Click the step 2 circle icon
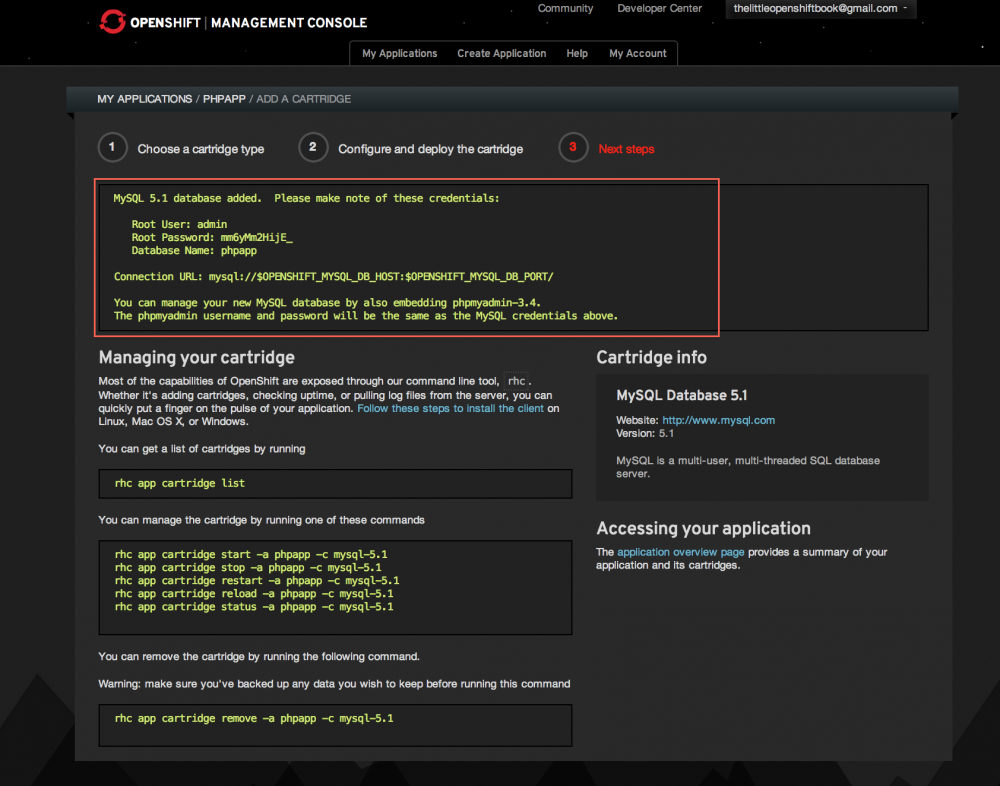Image resolution: width=1000 pixels, height=786 pixels. tap(313, 148)
